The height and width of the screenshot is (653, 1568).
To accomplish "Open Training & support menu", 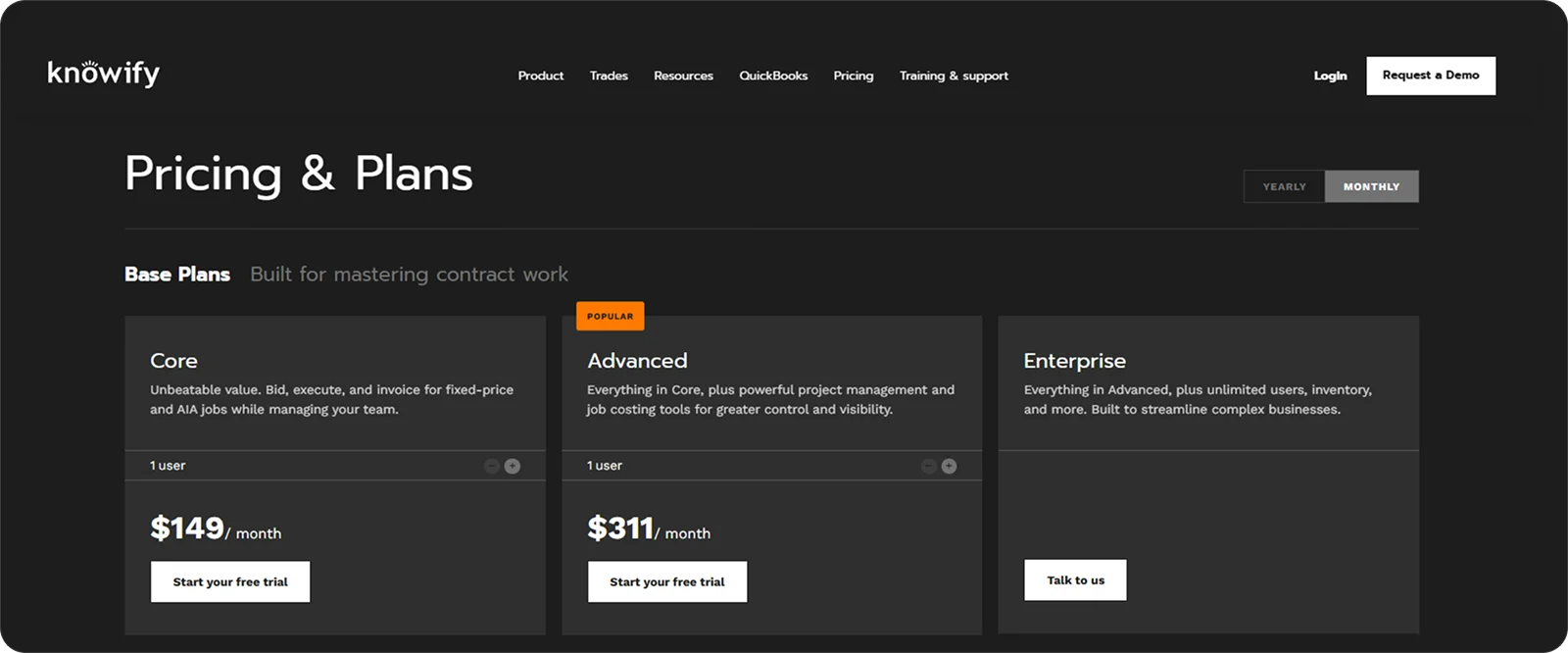I will click(x=954, y=75).
